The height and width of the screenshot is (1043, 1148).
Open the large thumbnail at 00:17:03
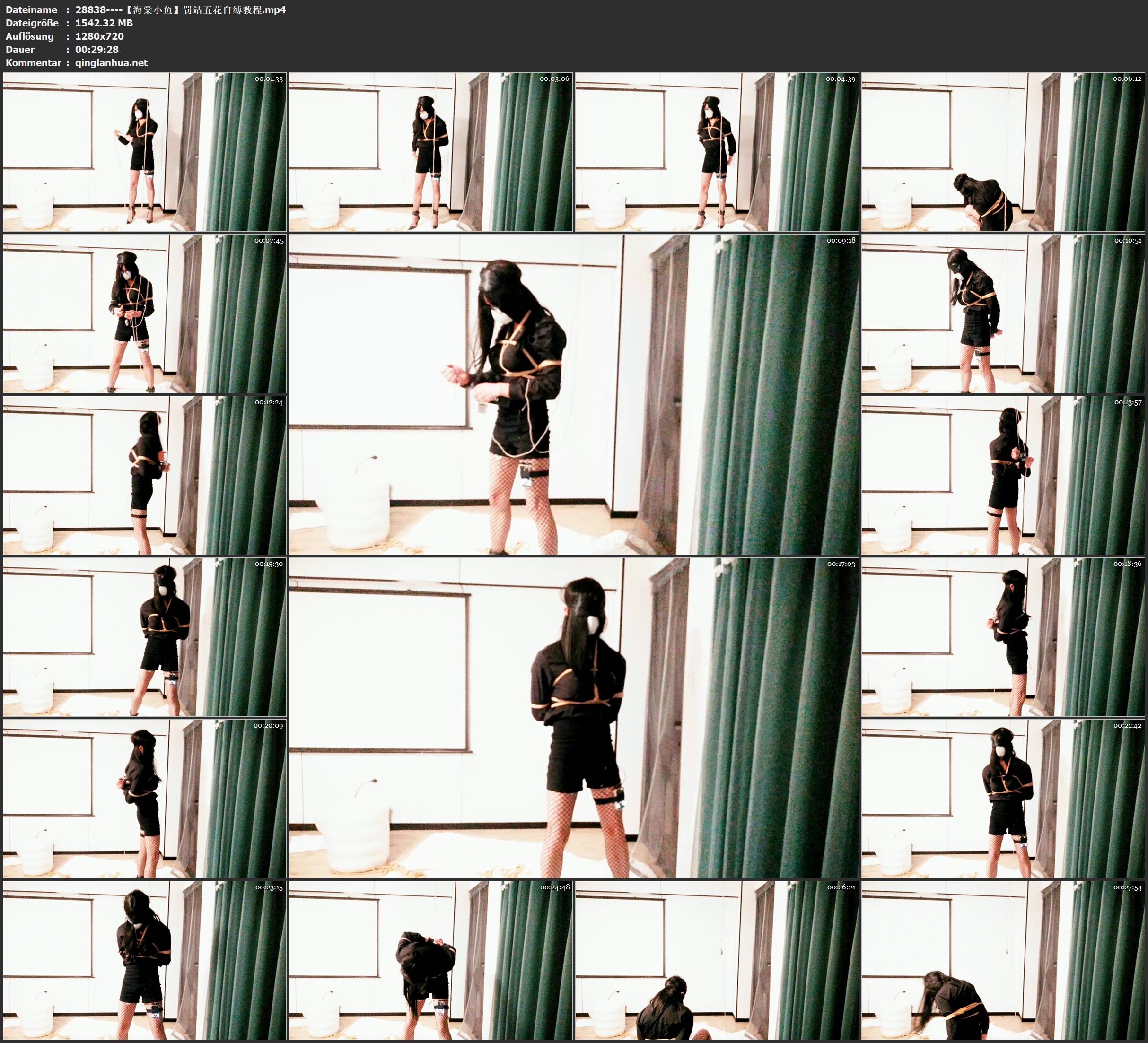pyautogui.click(x=573, y=717)
